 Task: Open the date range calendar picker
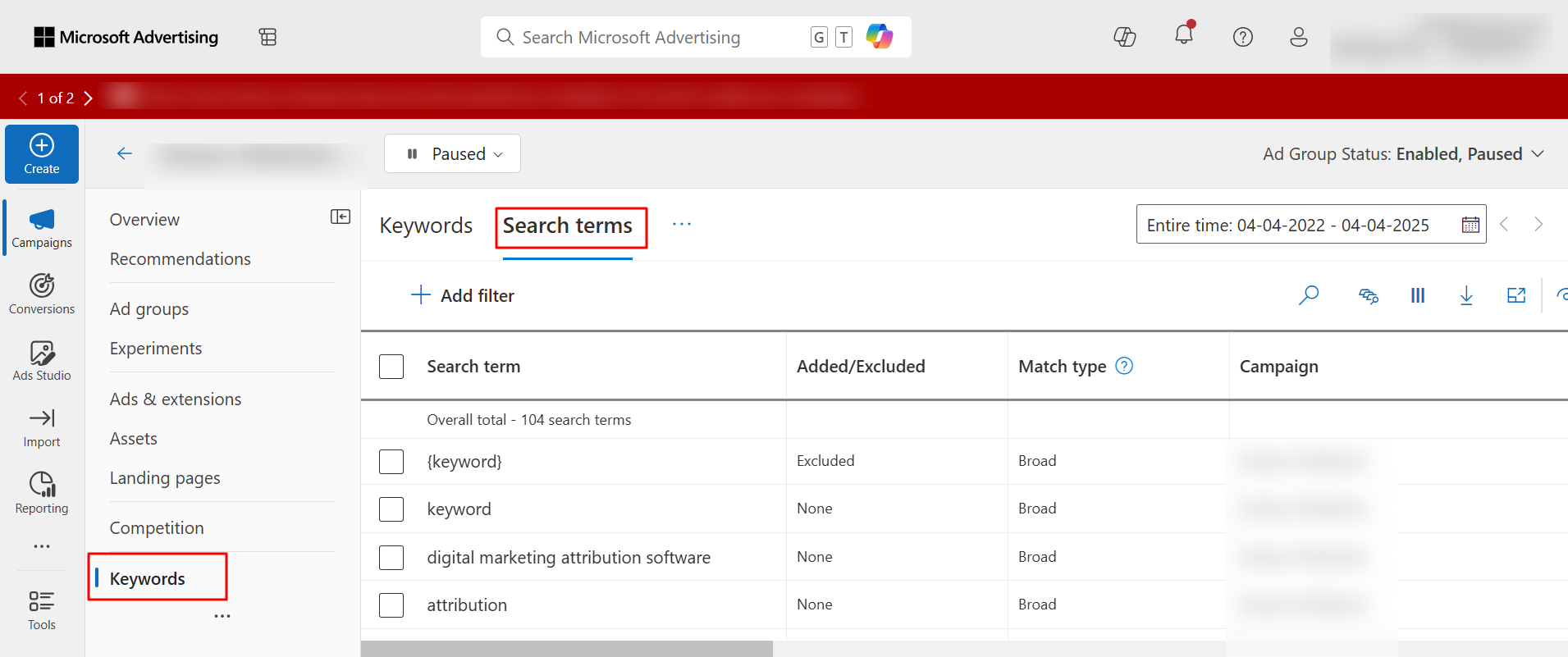[1470, 225]
